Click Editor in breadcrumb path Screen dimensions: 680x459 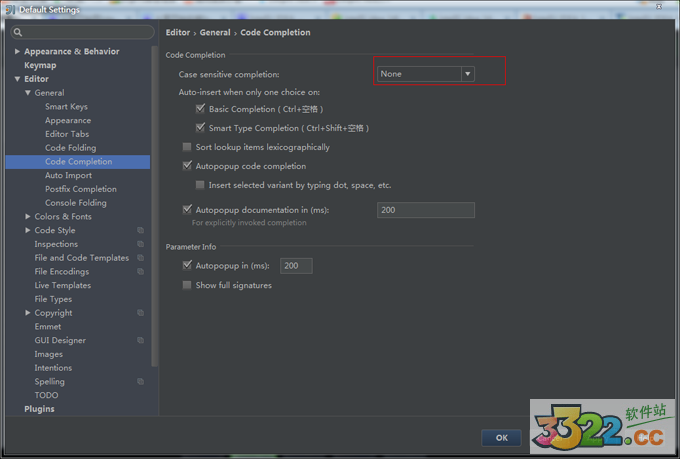(x=178, y=33)
